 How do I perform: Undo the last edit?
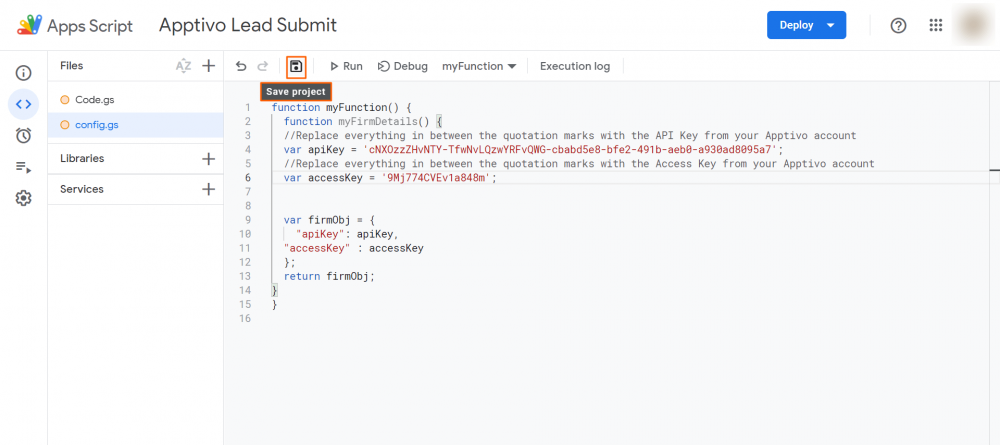pyautogui.click(x=241, y=66)
